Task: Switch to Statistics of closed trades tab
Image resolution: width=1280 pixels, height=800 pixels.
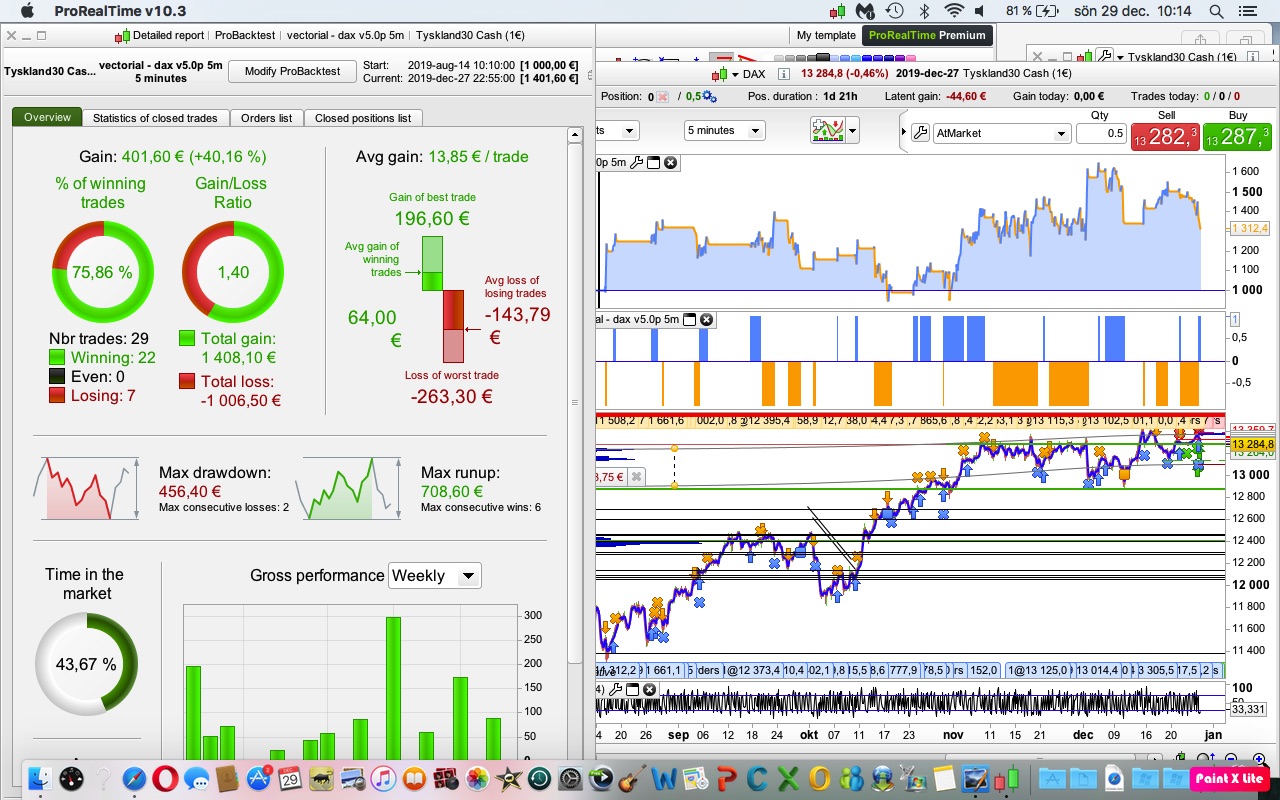Action: [155, 118]
